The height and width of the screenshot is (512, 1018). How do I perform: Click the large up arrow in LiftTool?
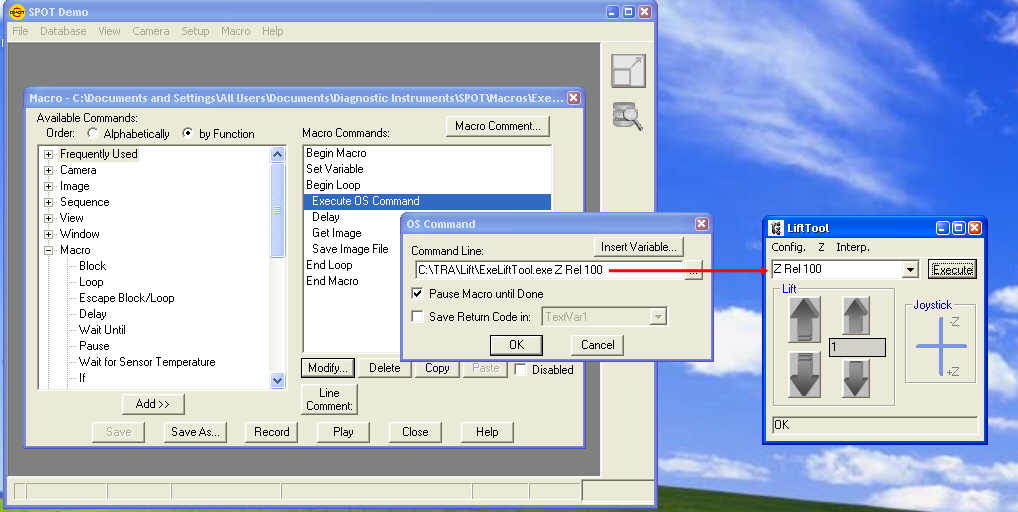[804, 319]
